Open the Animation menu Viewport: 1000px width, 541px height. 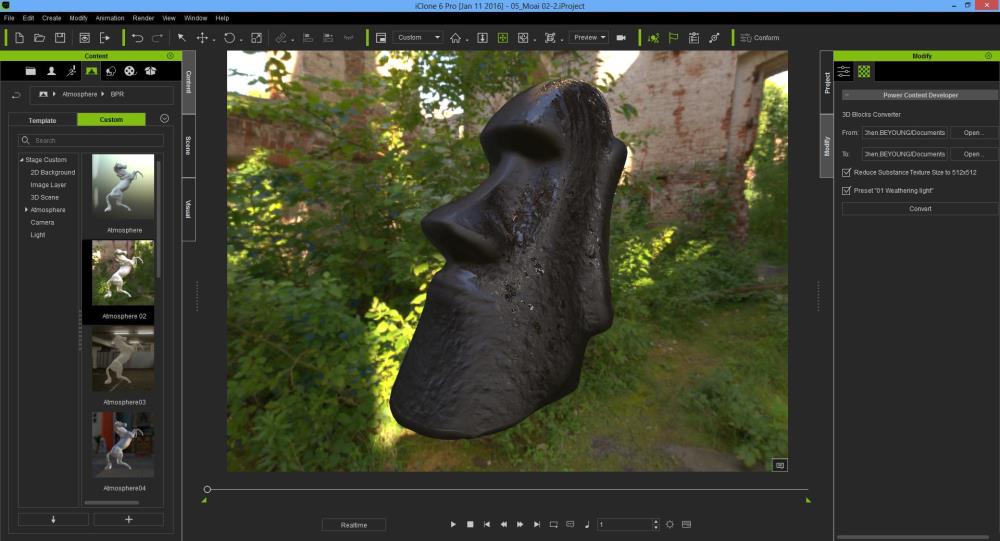(110, 18)
